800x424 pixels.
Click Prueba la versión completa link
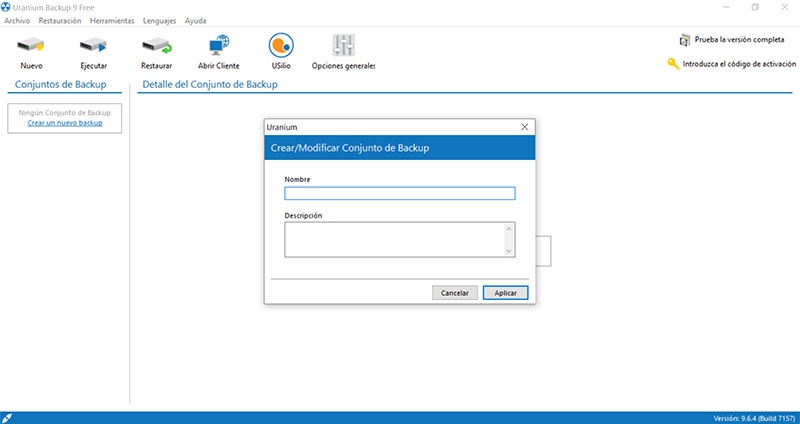click(739, 39)
